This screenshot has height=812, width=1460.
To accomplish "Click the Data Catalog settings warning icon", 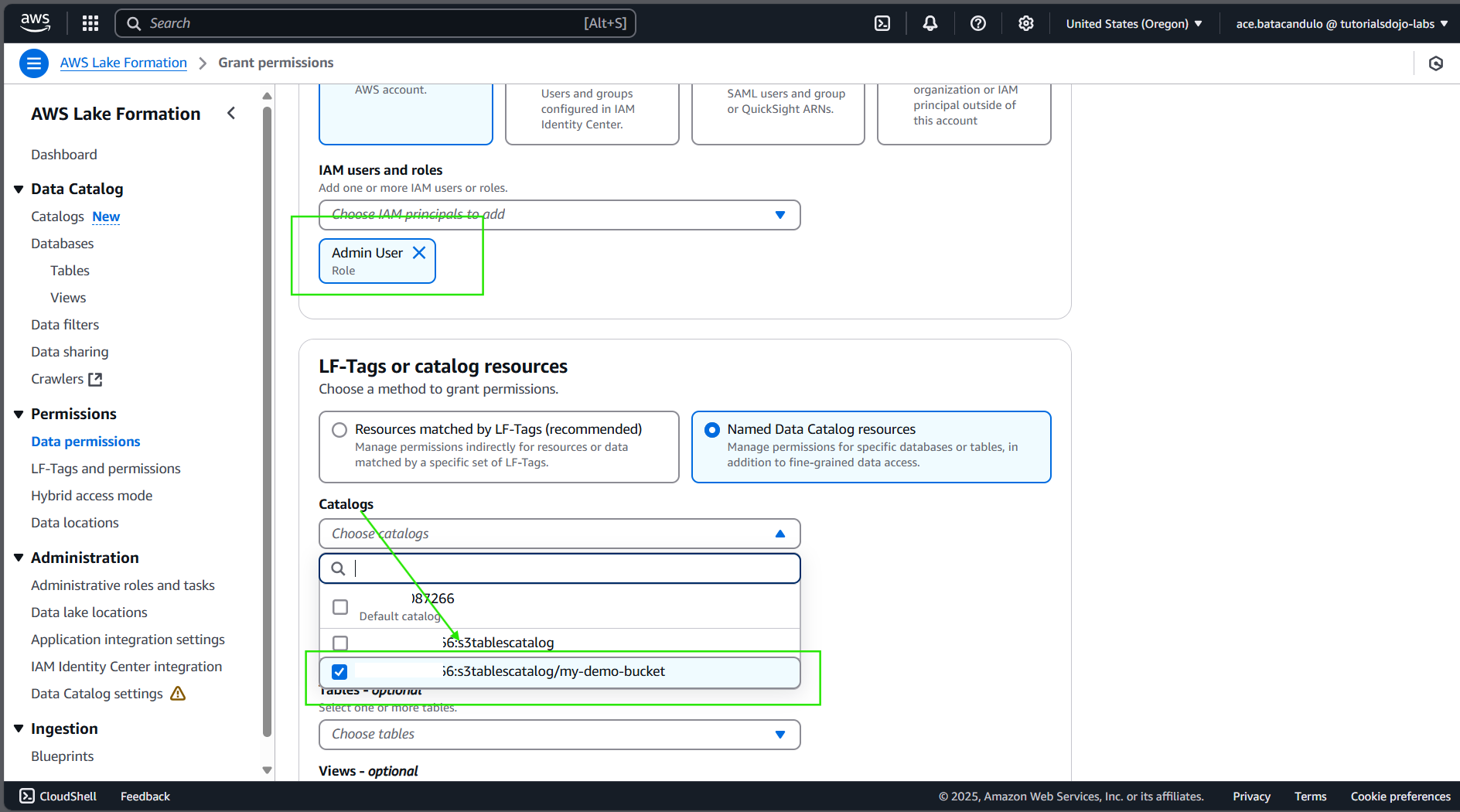I will (178, 694).
